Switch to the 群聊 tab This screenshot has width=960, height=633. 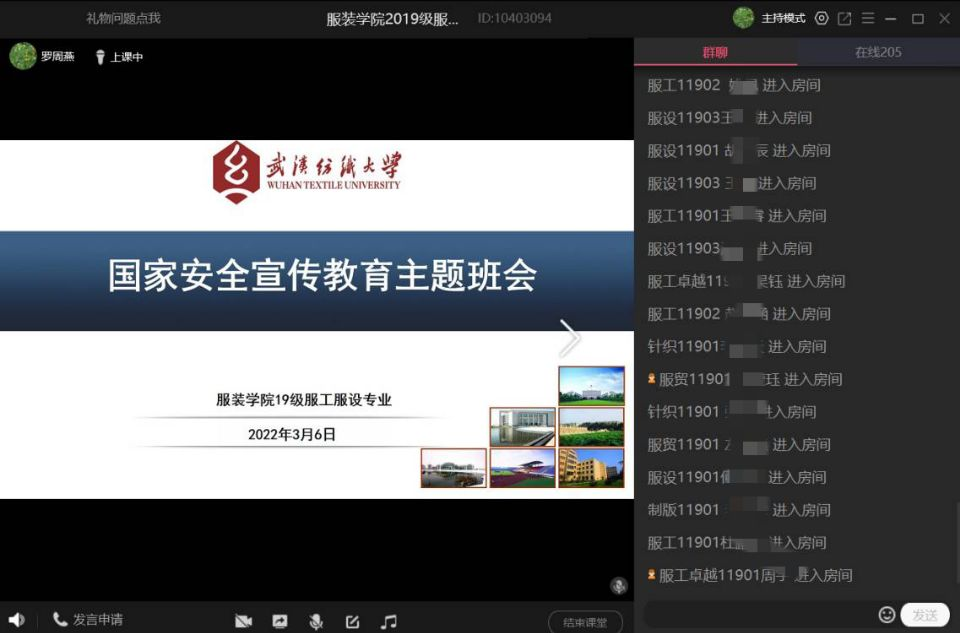point(715,52)
